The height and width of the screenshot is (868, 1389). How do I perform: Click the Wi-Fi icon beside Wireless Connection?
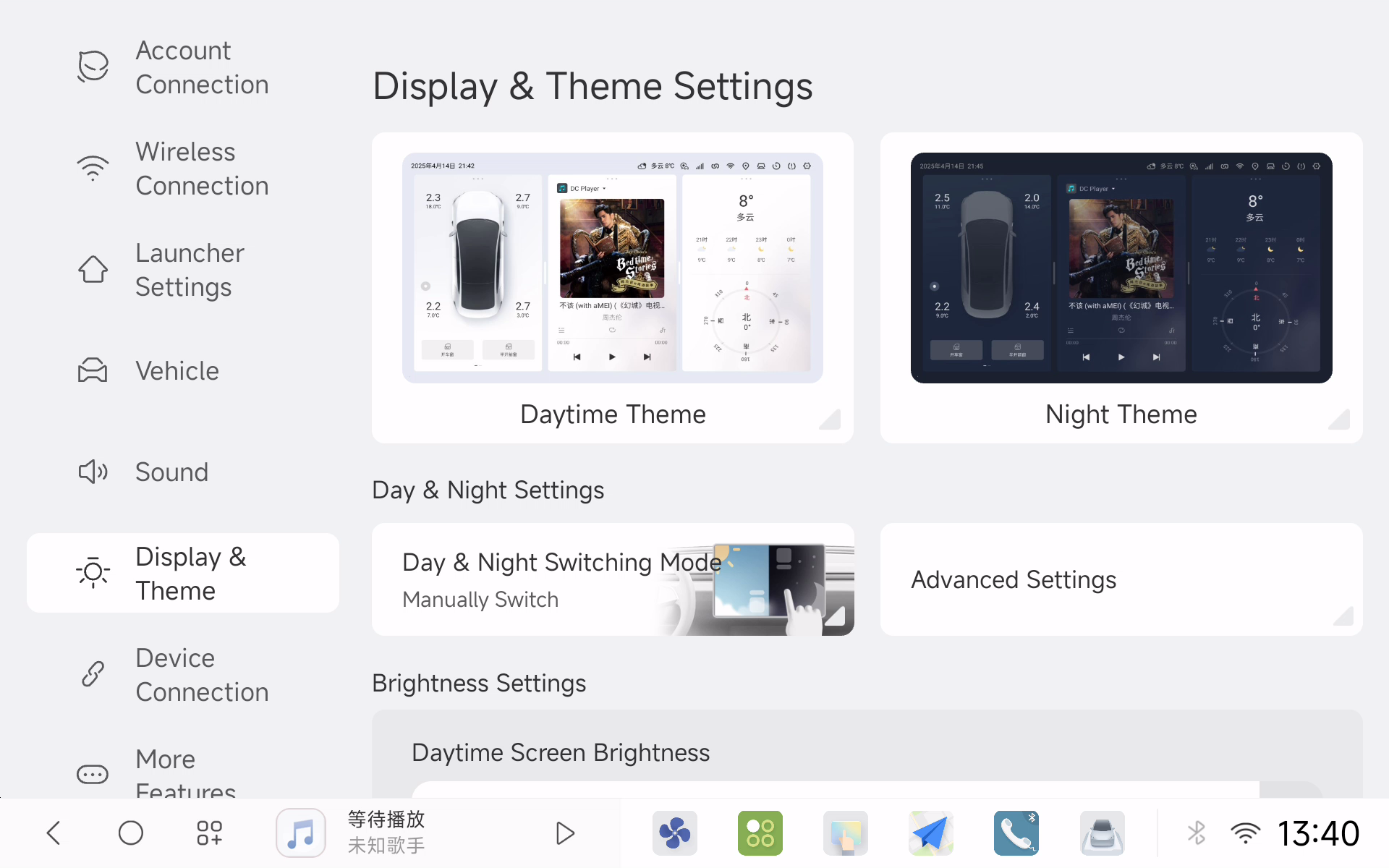(93, 168)
